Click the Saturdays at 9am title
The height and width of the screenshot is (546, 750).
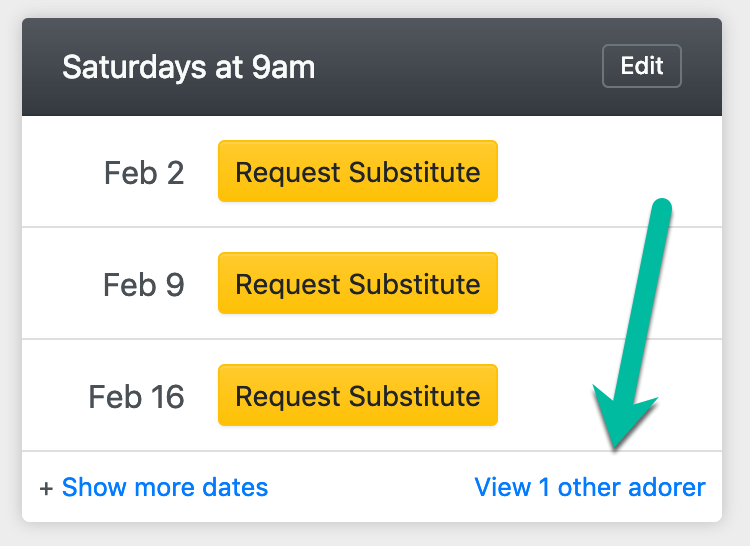(x=188, y=67)
